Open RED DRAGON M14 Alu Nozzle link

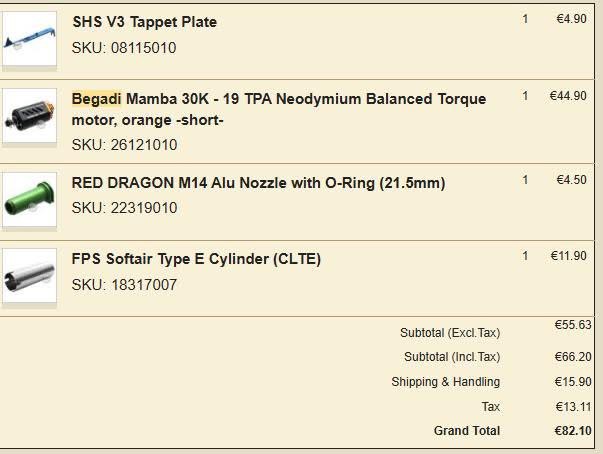point(258,182)
